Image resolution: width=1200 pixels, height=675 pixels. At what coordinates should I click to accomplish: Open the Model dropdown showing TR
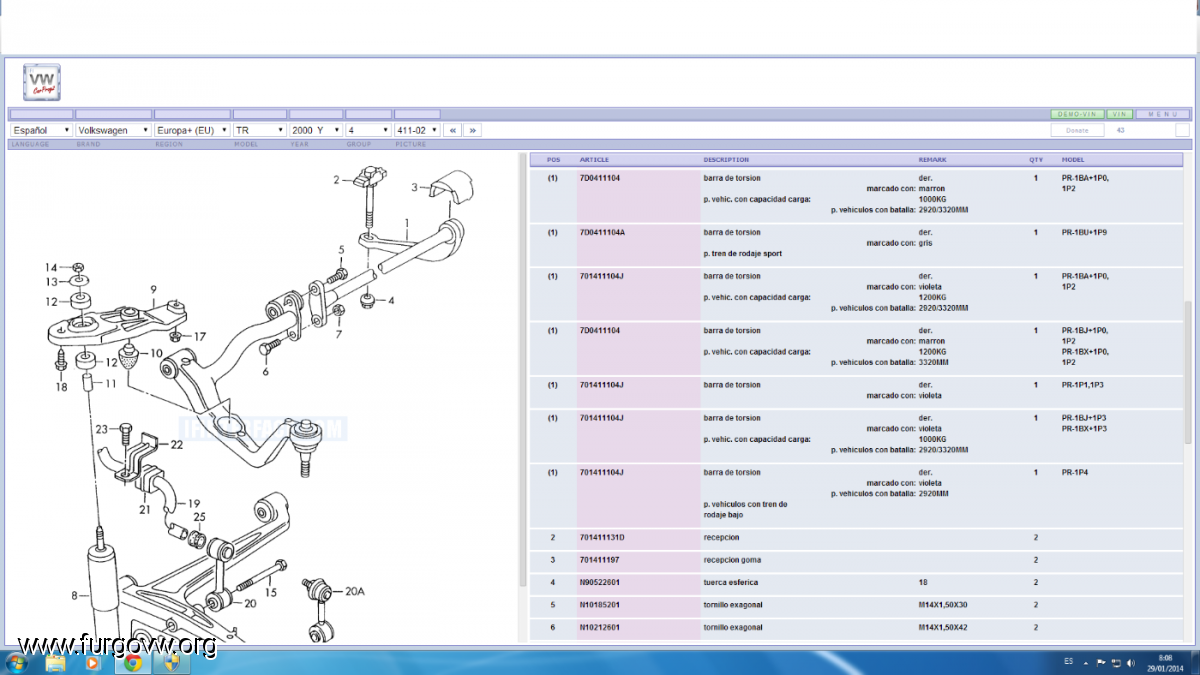click(x=260, y=130)
